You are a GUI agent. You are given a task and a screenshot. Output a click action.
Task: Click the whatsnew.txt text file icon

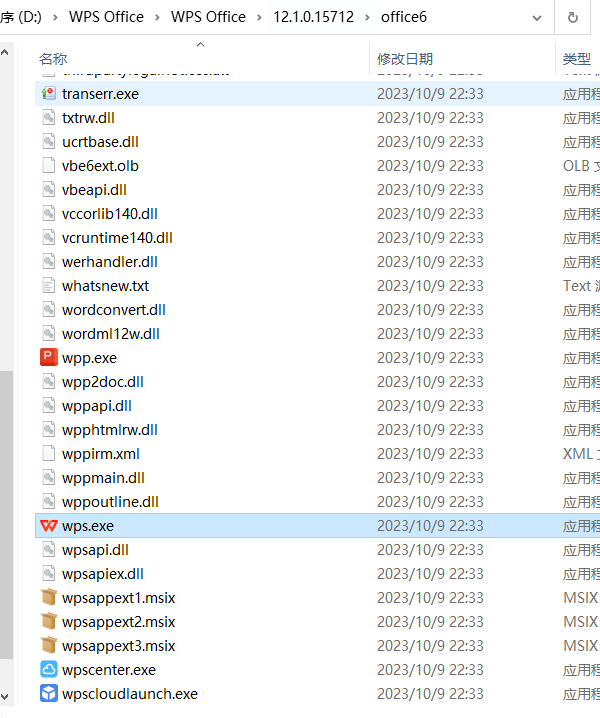tap(49, 286)
